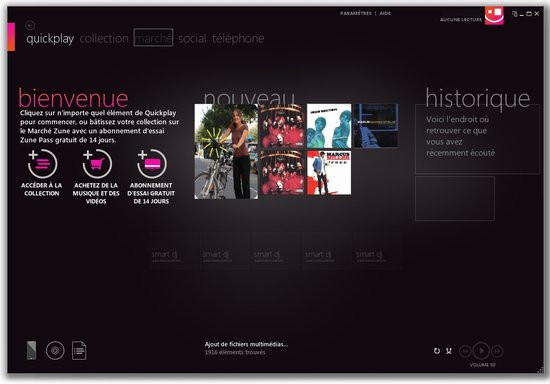Click the back arrow icon above quickplay
This screenshot has height=384, width=550.
tap(30, 25)
